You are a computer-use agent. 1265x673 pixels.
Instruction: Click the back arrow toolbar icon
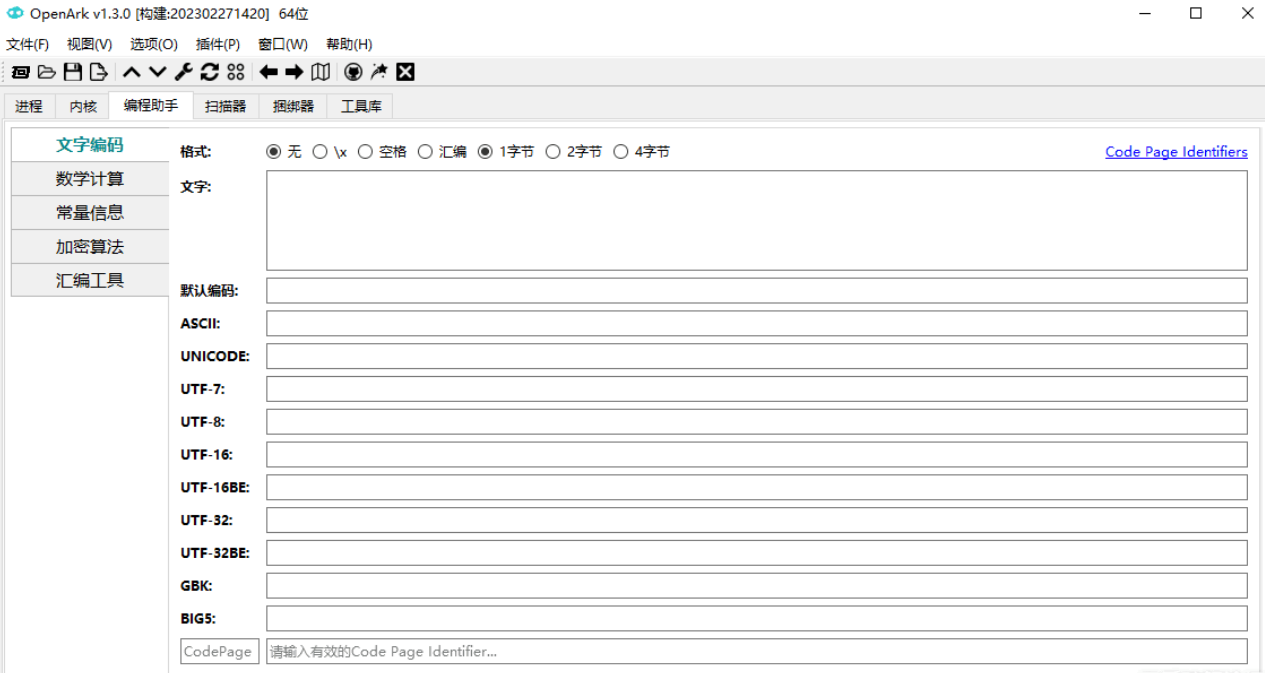pos(266,71)
